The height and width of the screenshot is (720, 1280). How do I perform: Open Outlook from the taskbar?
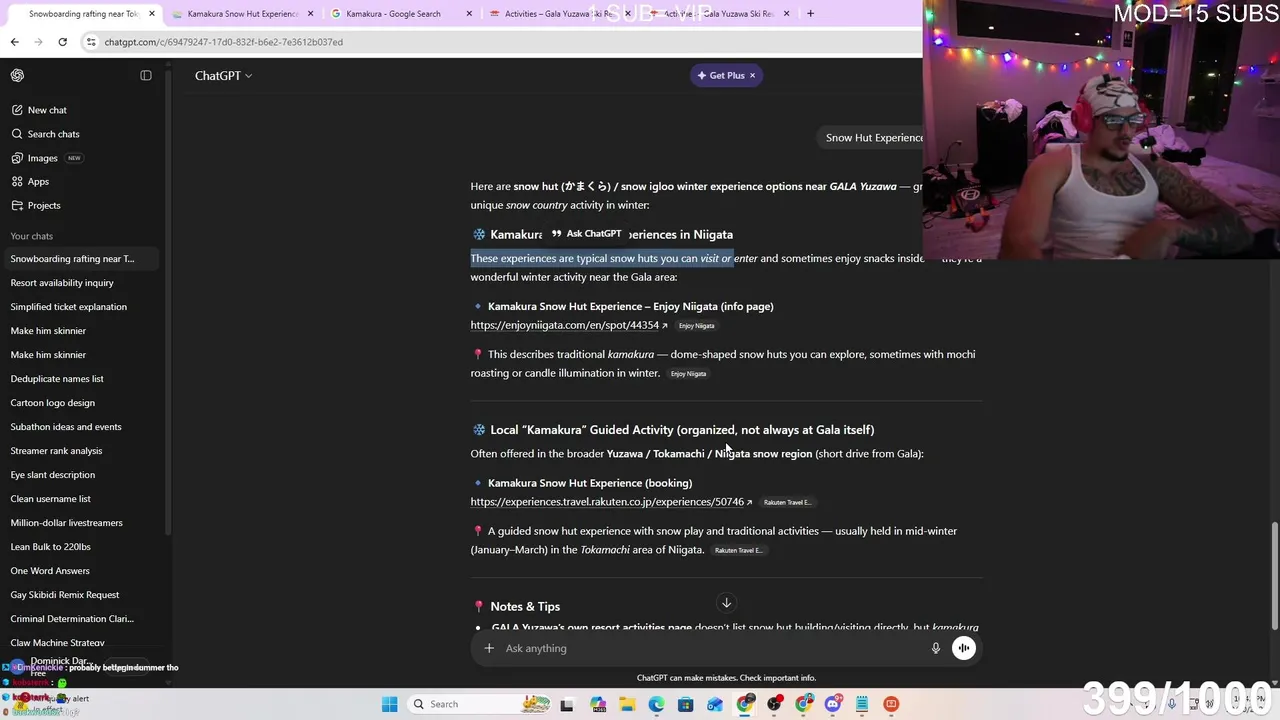pyautogui.click(x=715, y=704)
